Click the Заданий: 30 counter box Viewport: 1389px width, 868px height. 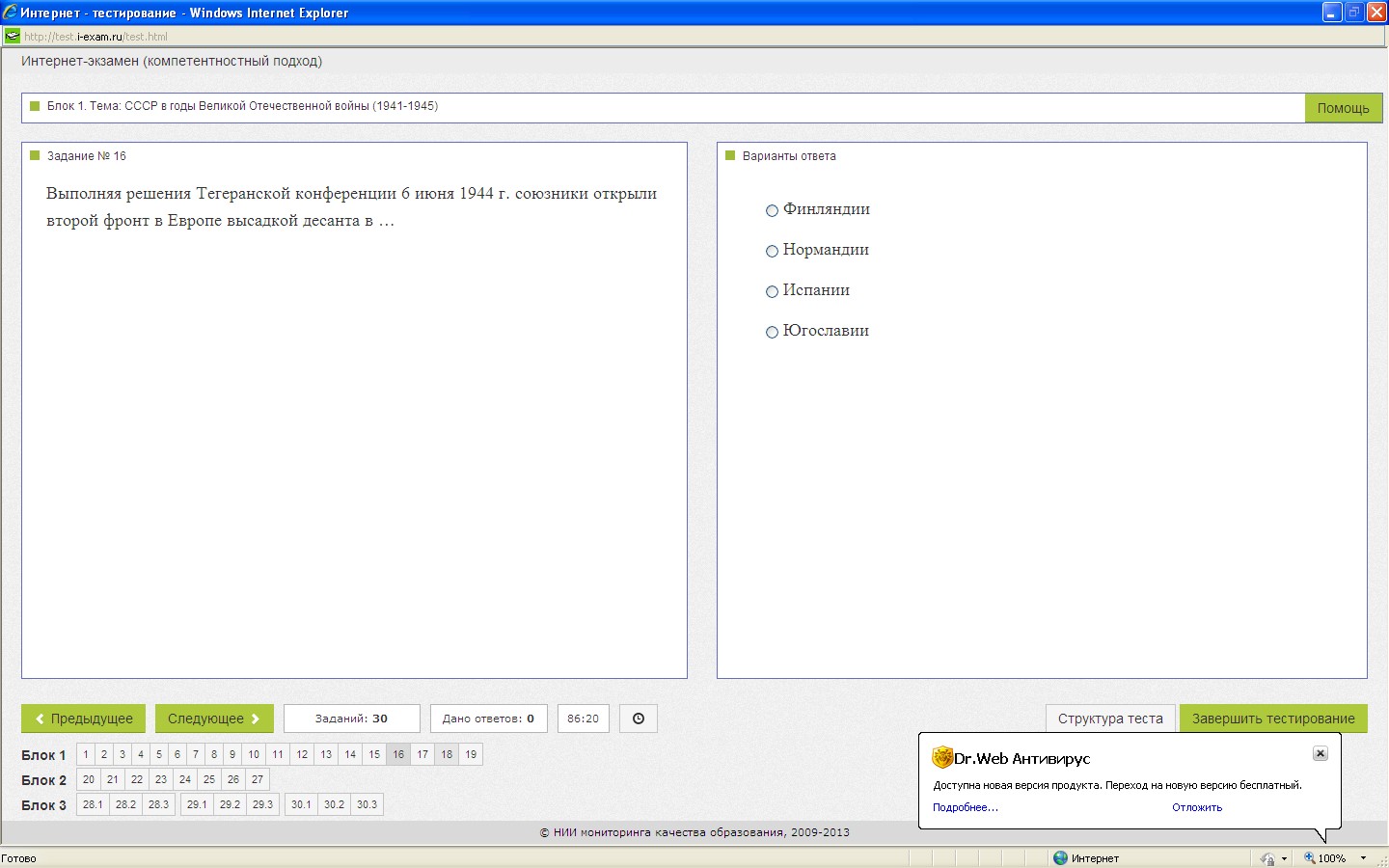tap(352, 719)
